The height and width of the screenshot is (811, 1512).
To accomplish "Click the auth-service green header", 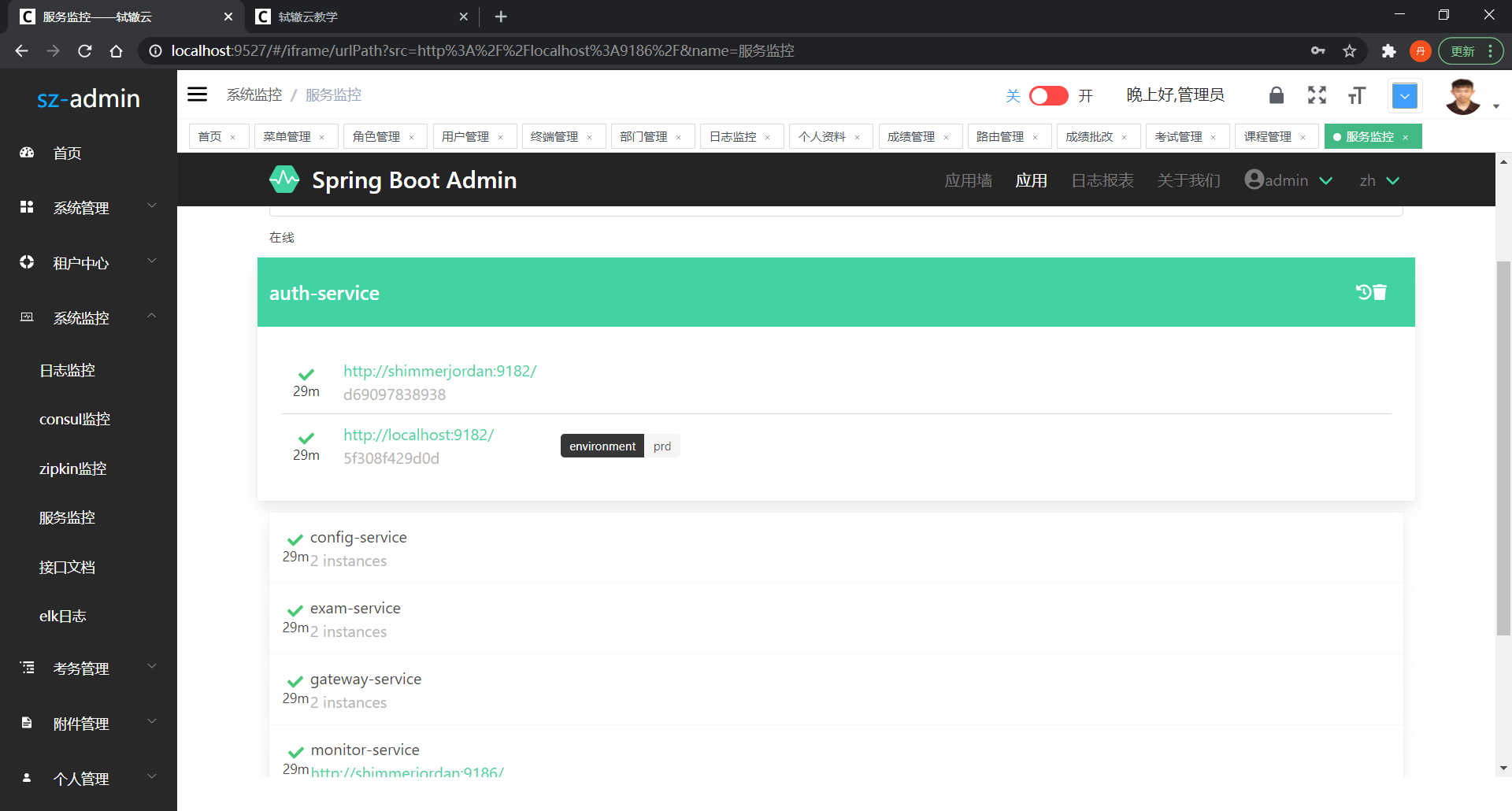I will pyautogui.click(x=836, y=292).
